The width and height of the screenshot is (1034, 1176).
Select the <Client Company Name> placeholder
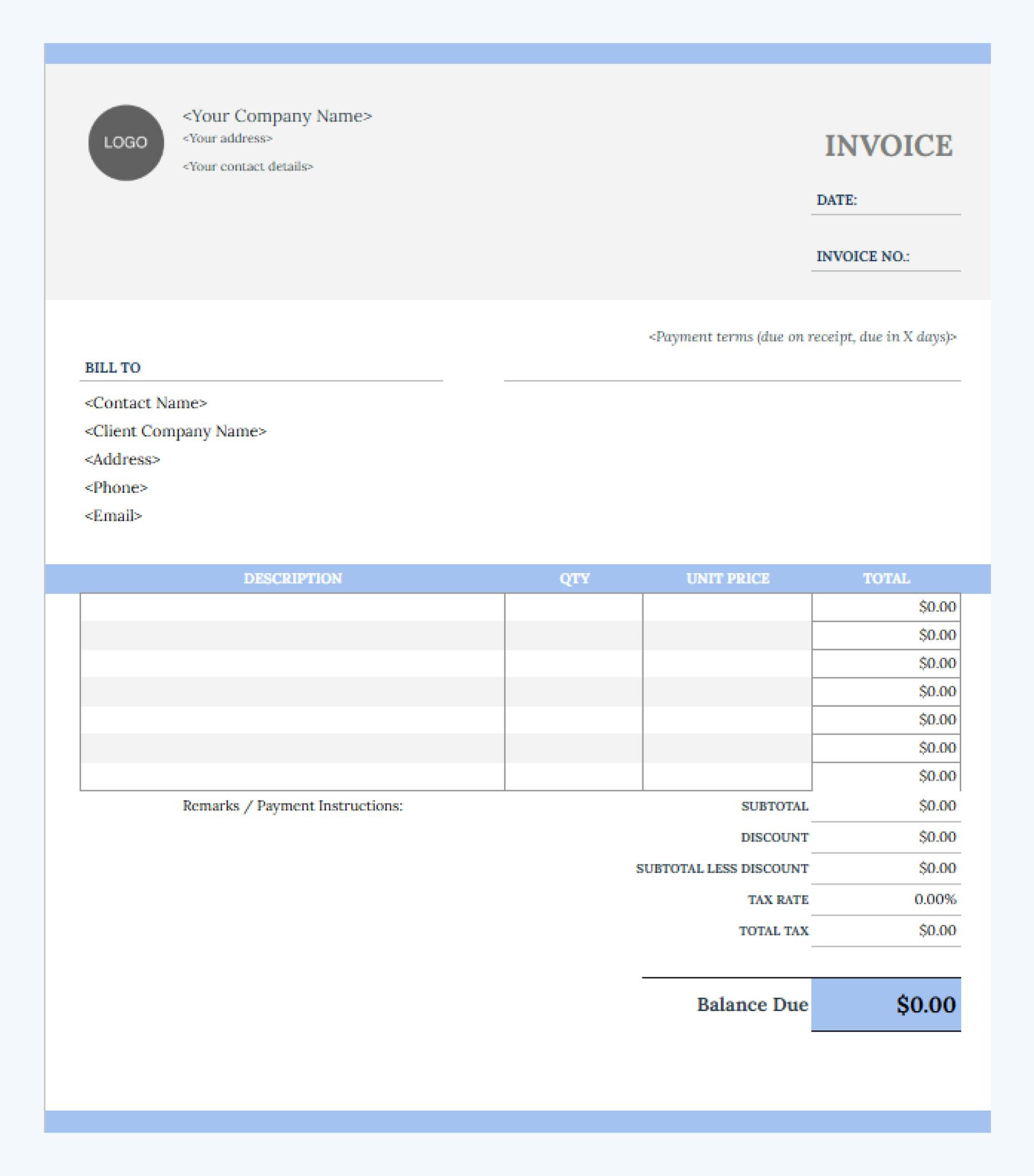point(176,431)
